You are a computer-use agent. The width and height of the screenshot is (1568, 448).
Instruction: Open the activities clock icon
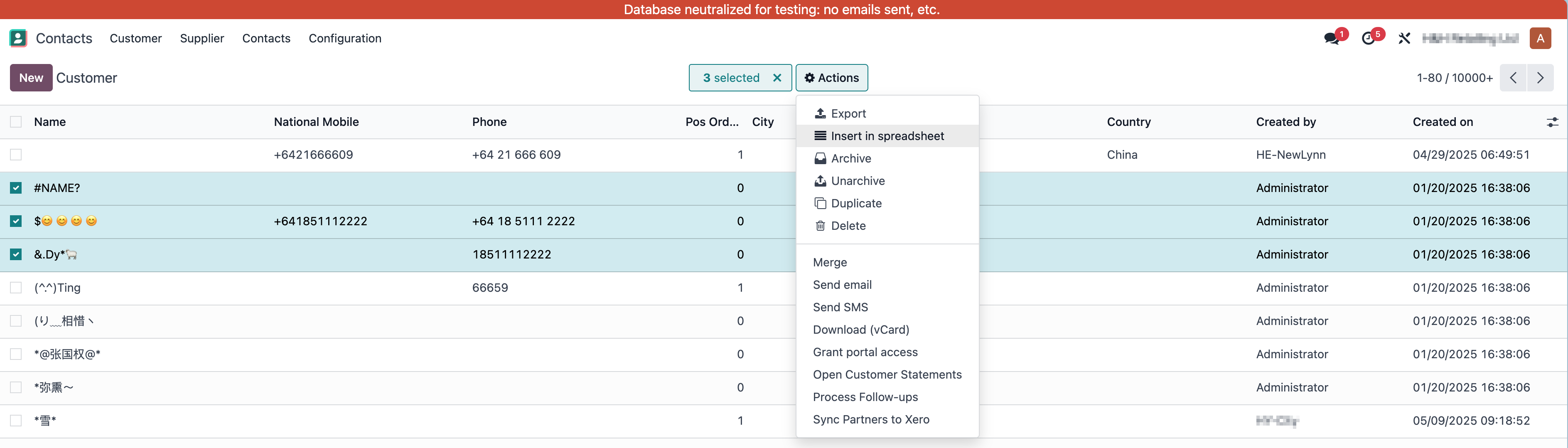[1368, 38]
